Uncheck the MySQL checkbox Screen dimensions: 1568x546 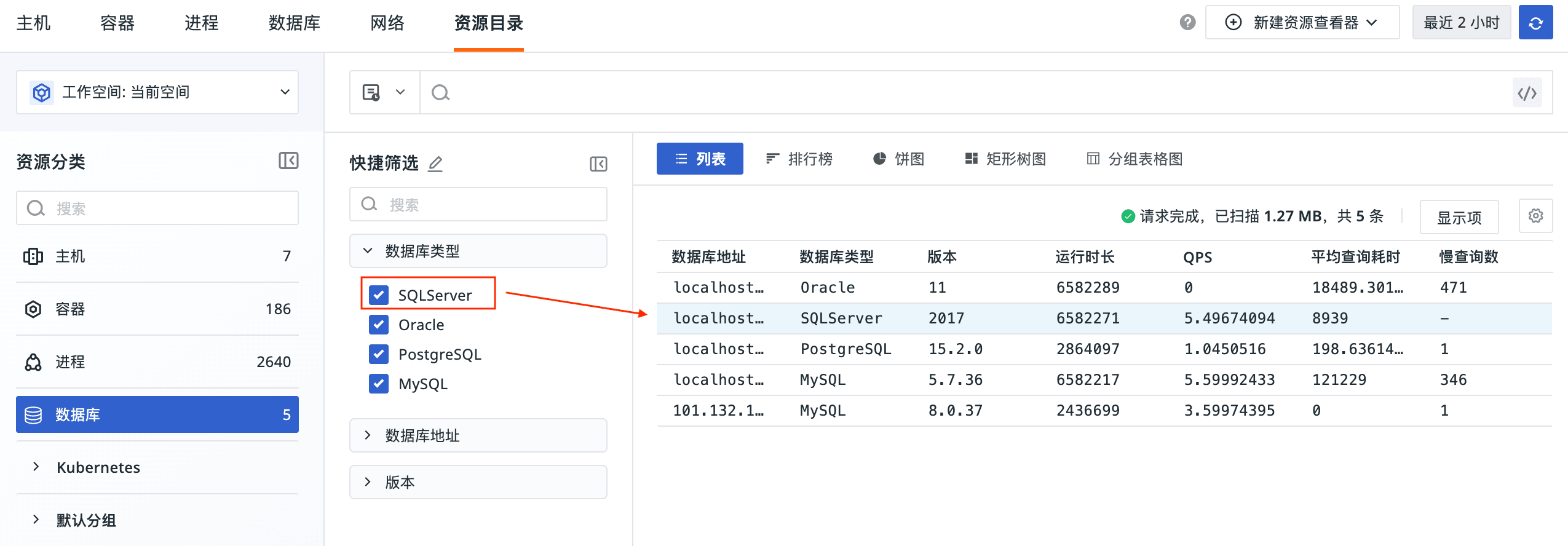click(379, 384)
